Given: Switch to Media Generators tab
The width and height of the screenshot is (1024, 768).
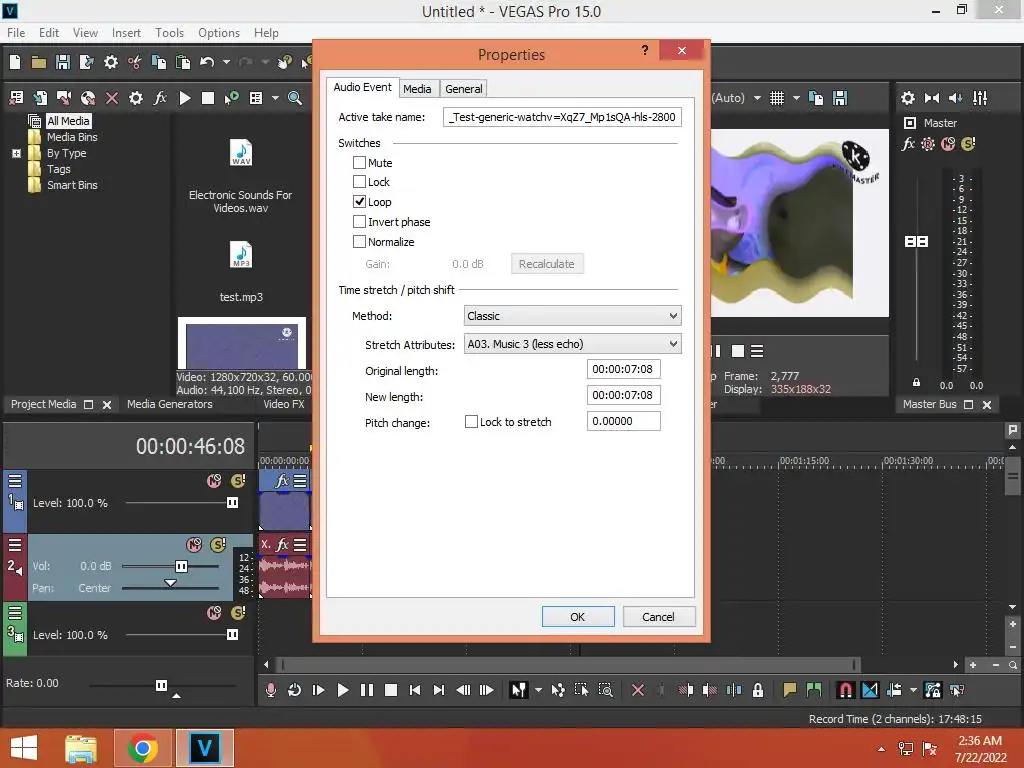Looking at the screenshot, I should (170, 404).
